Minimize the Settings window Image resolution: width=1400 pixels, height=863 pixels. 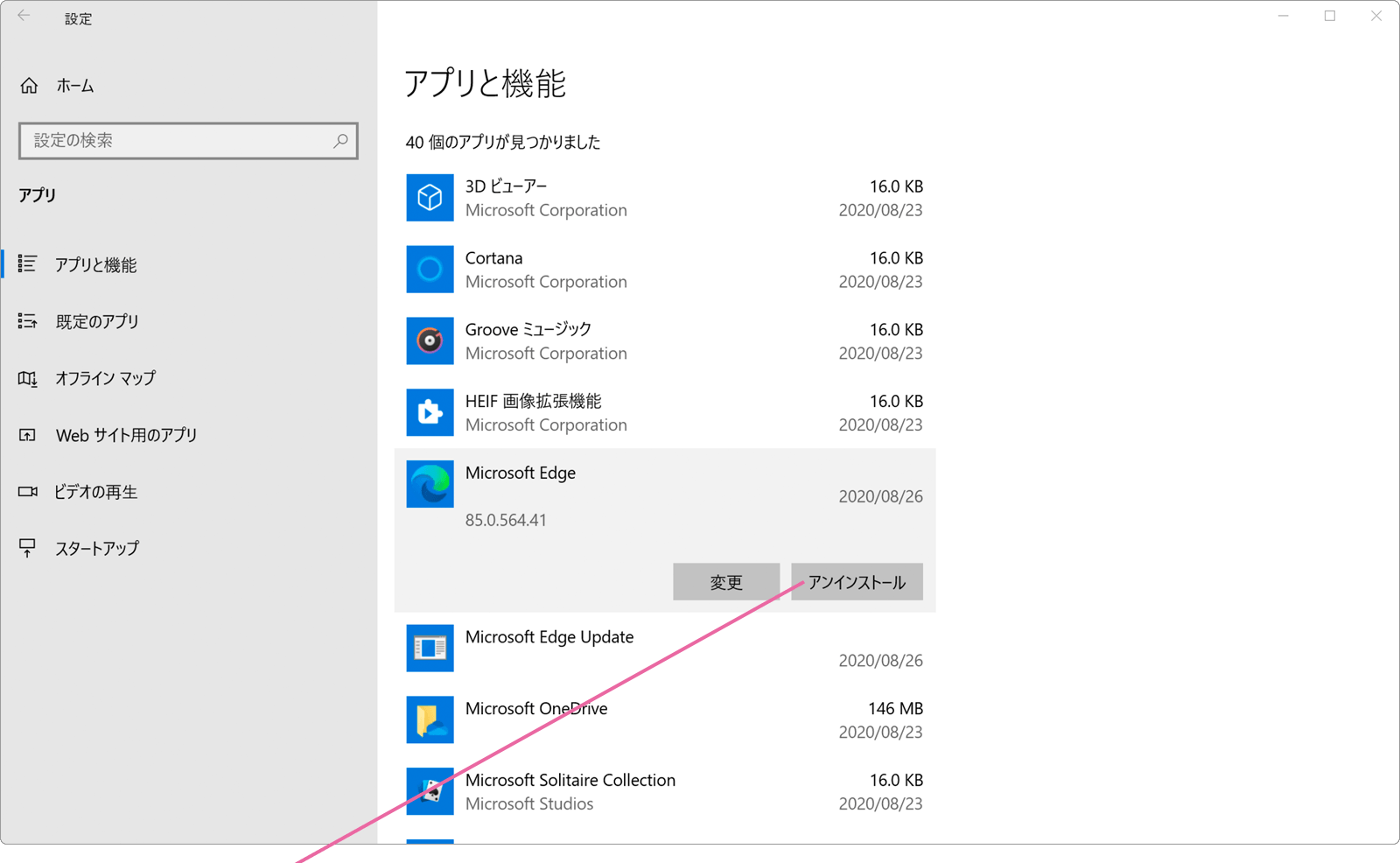coord(1283,16)
